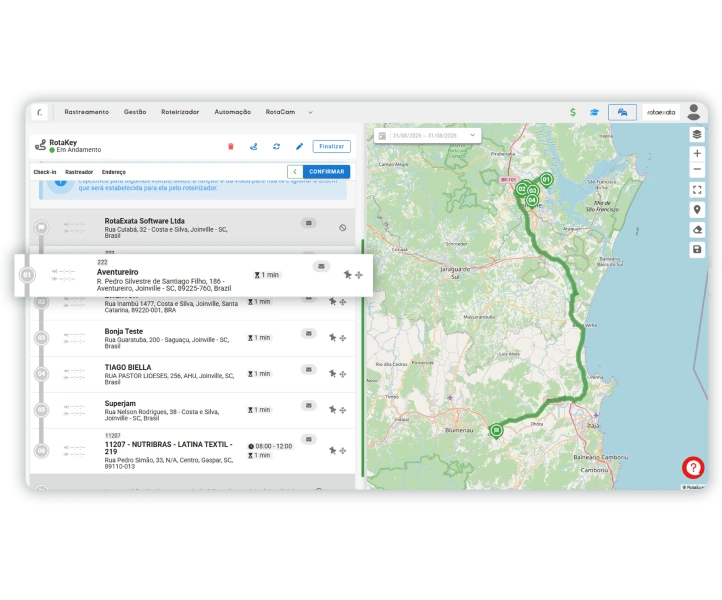The image size is (722, 600).
Task: Click the 08:00 - 12:00 time window
Action: coord(270,446)
